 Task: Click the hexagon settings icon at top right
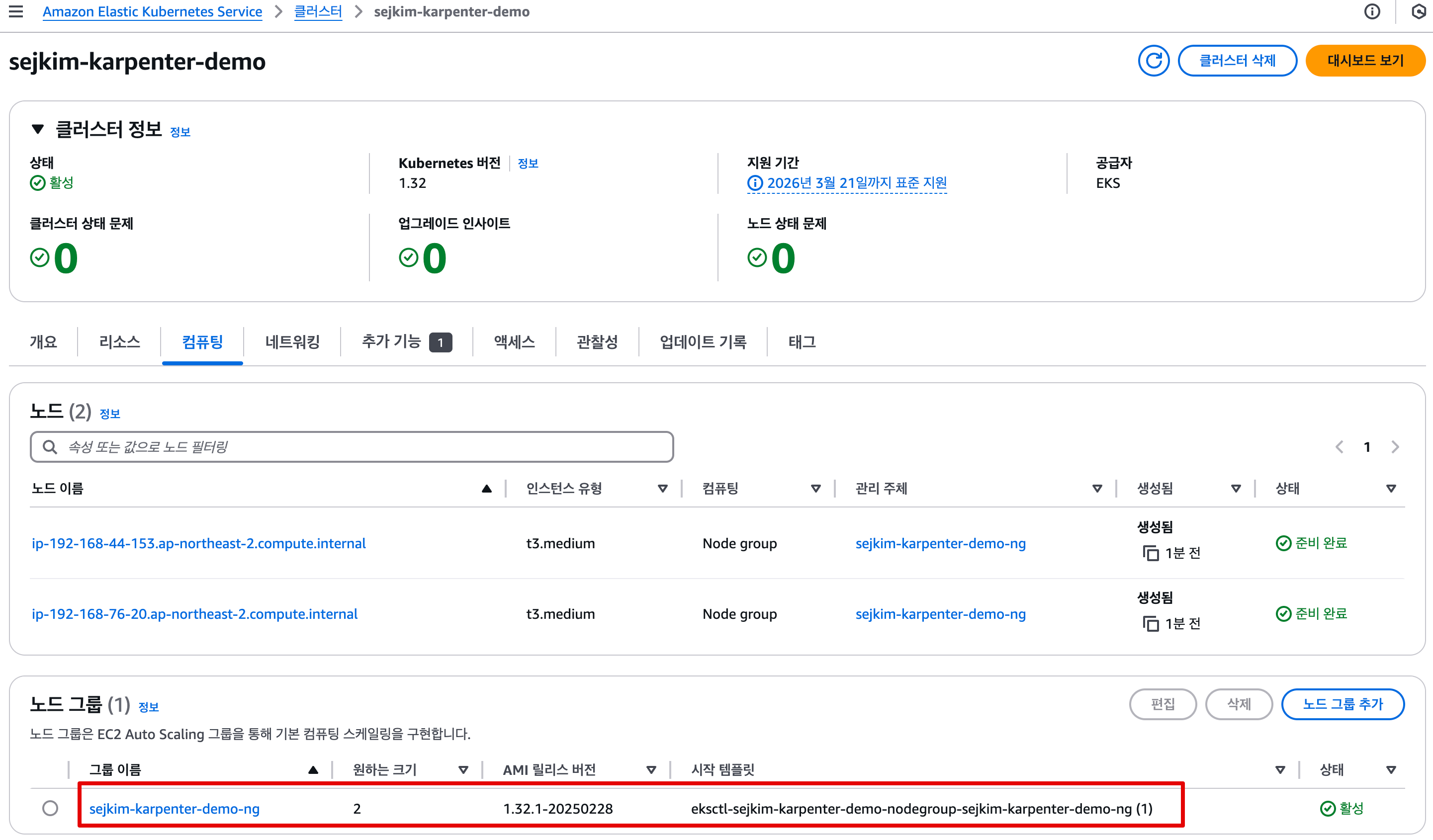(x=1420, y=11)
